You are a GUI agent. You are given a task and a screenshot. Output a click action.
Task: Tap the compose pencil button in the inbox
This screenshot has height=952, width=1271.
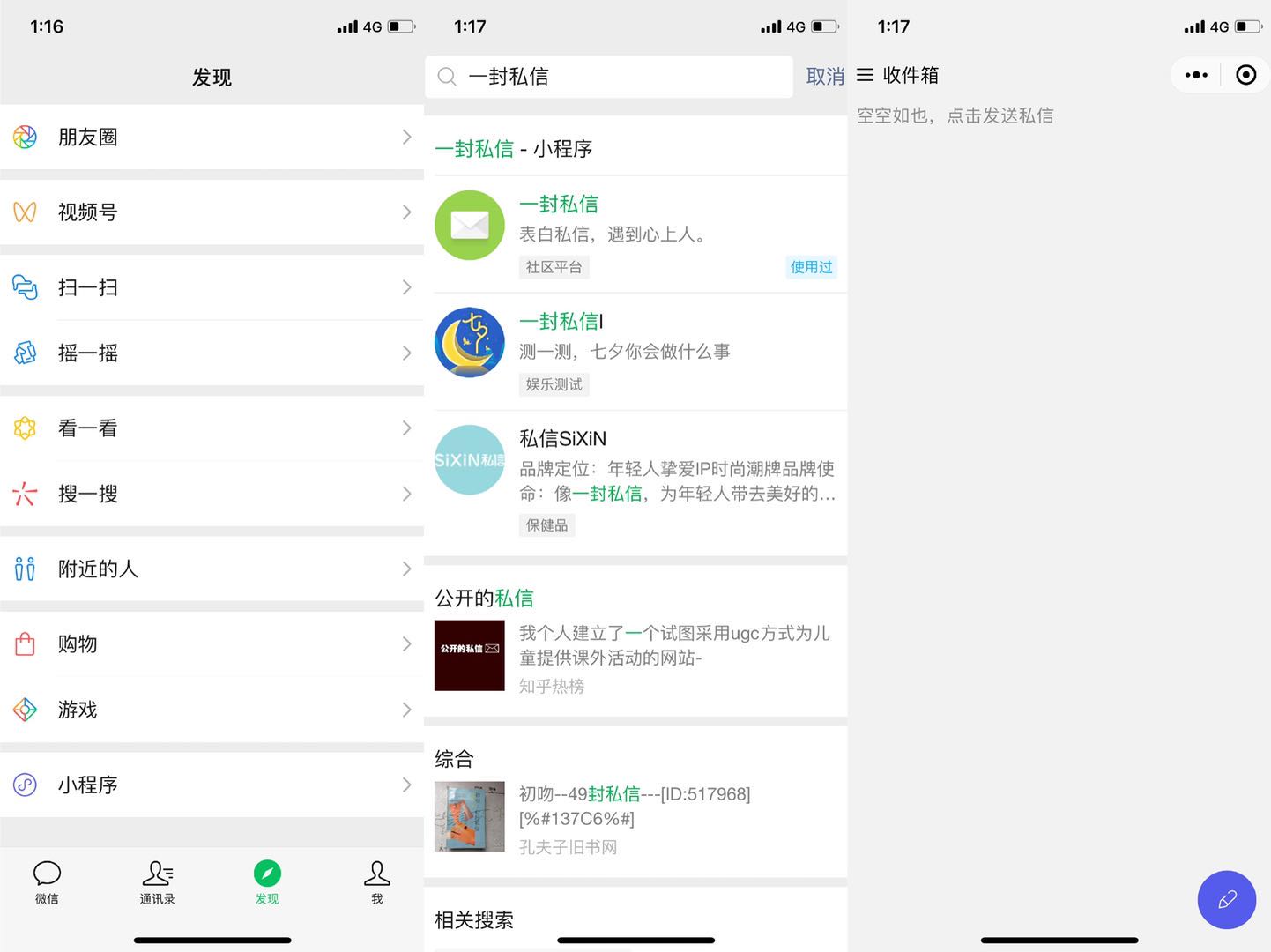click(x=1226, y=900)
